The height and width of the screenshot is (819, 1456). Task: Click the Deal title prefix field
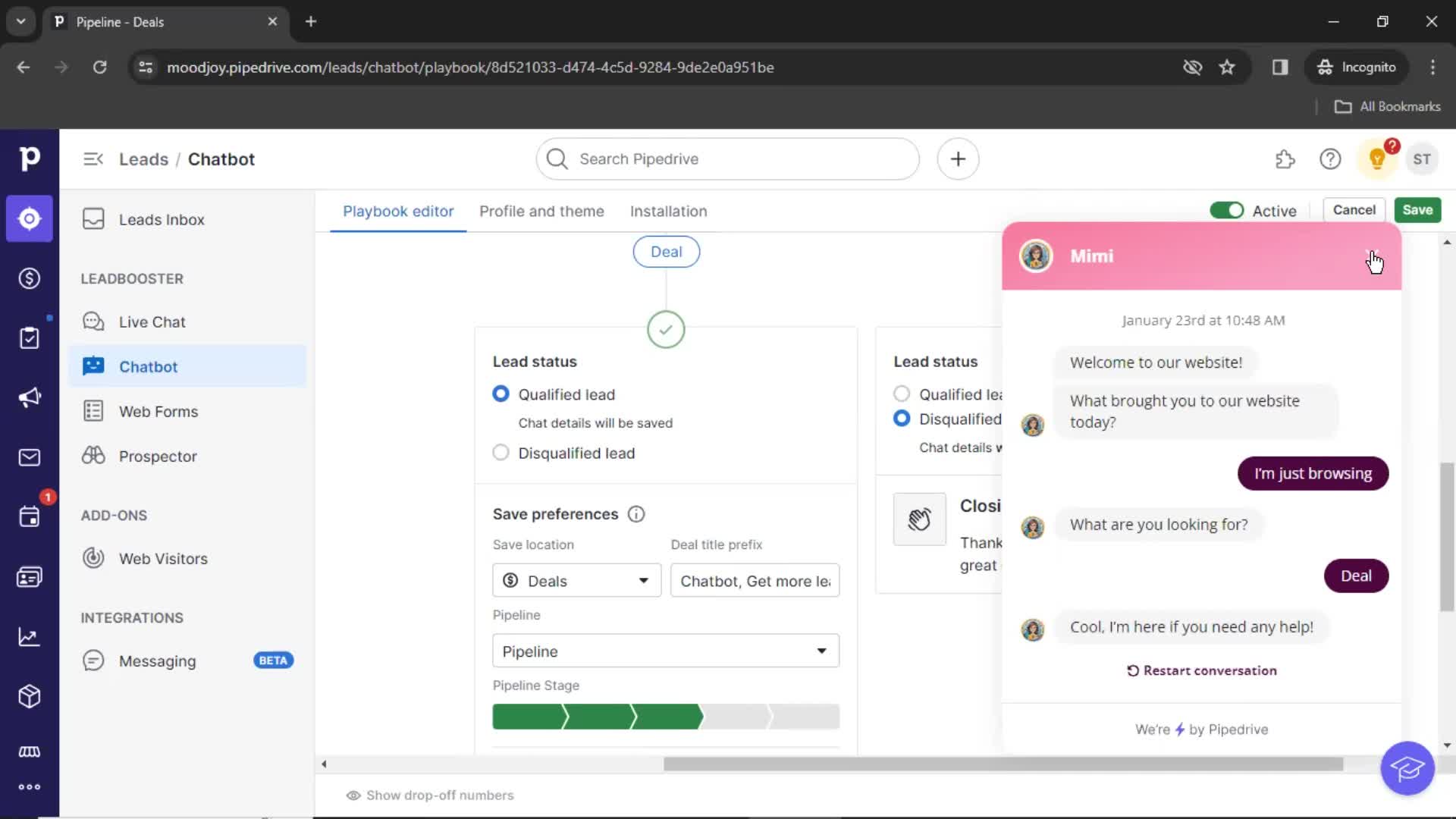coord(755,581)
